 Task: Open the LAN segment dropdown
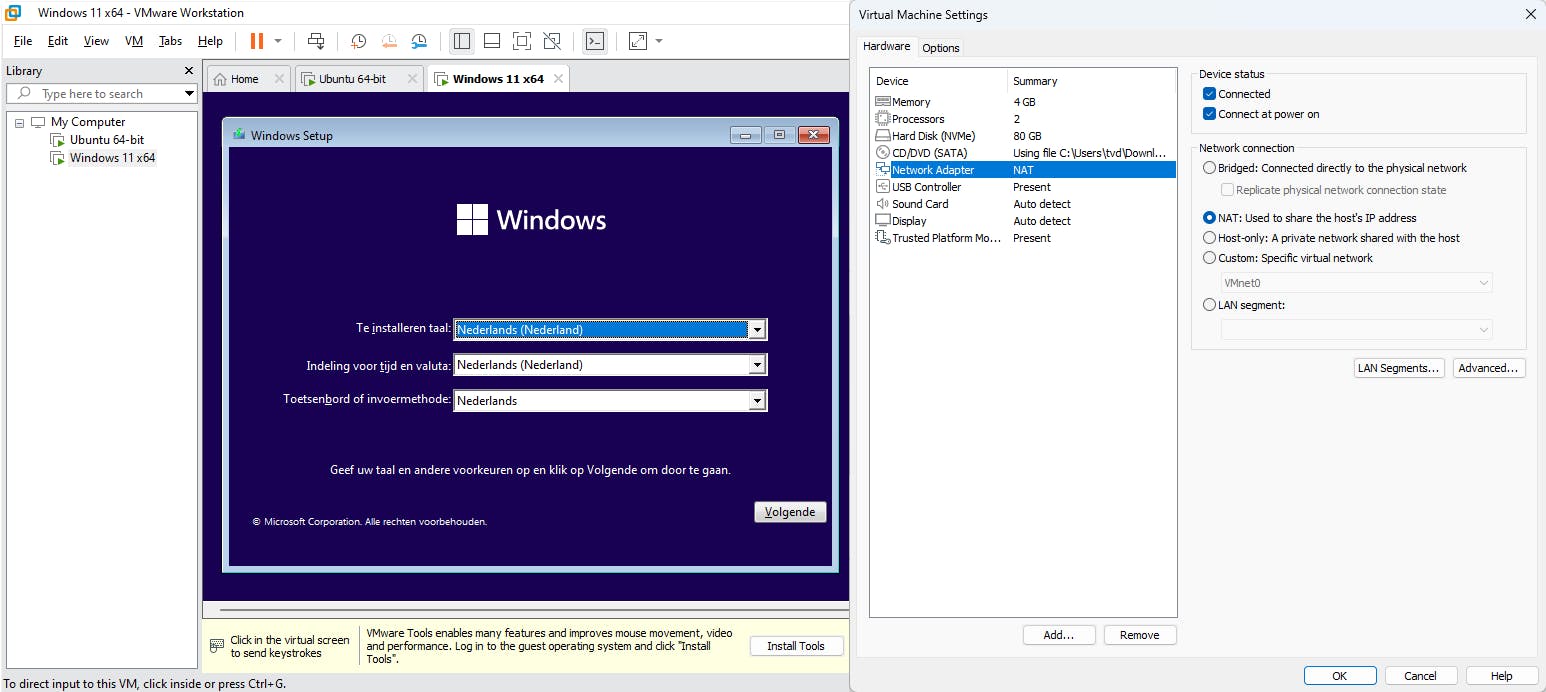click(x=1357, y=330)
